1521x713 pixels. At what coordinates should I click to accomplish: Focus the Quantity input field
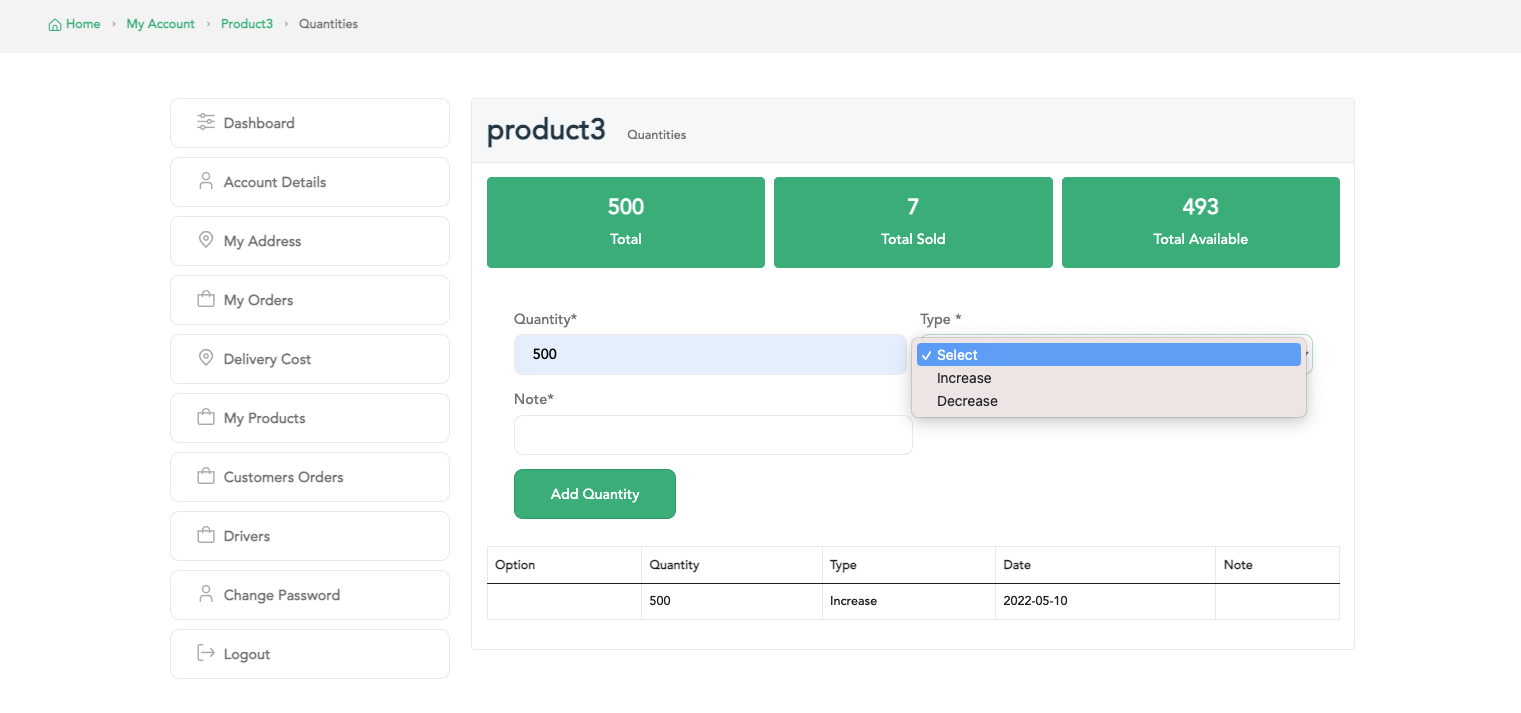[x=710, y=355]
